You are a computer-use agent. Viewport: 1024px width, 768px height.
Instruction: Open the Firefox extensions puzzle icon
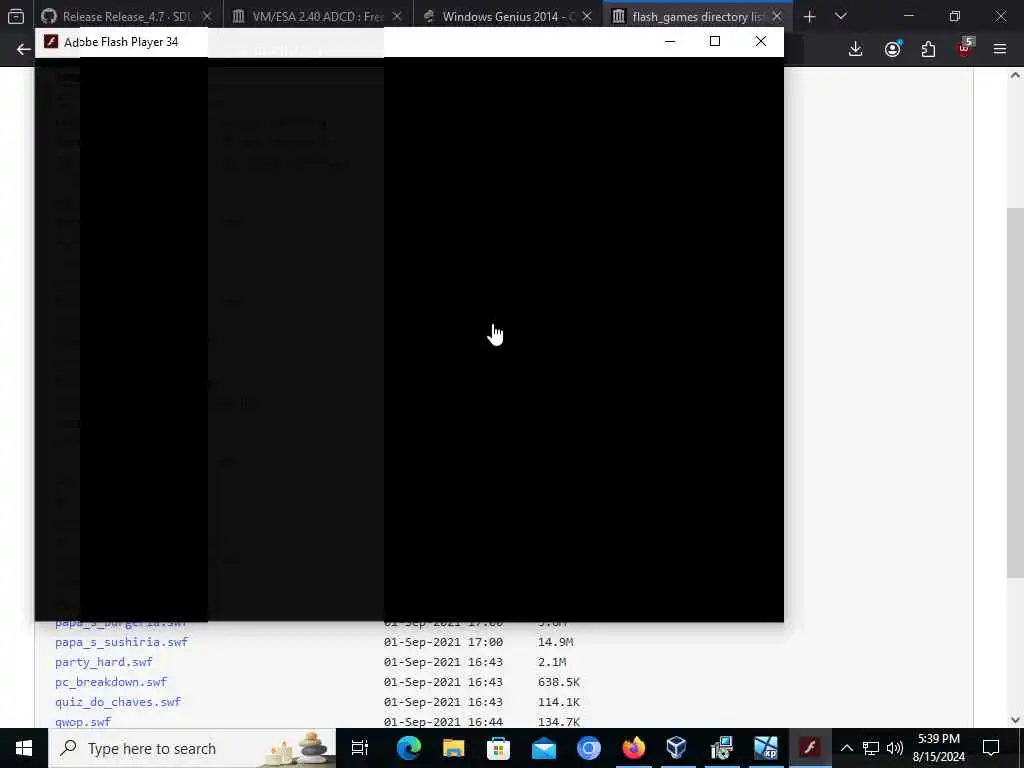click(x=928, y=49)
